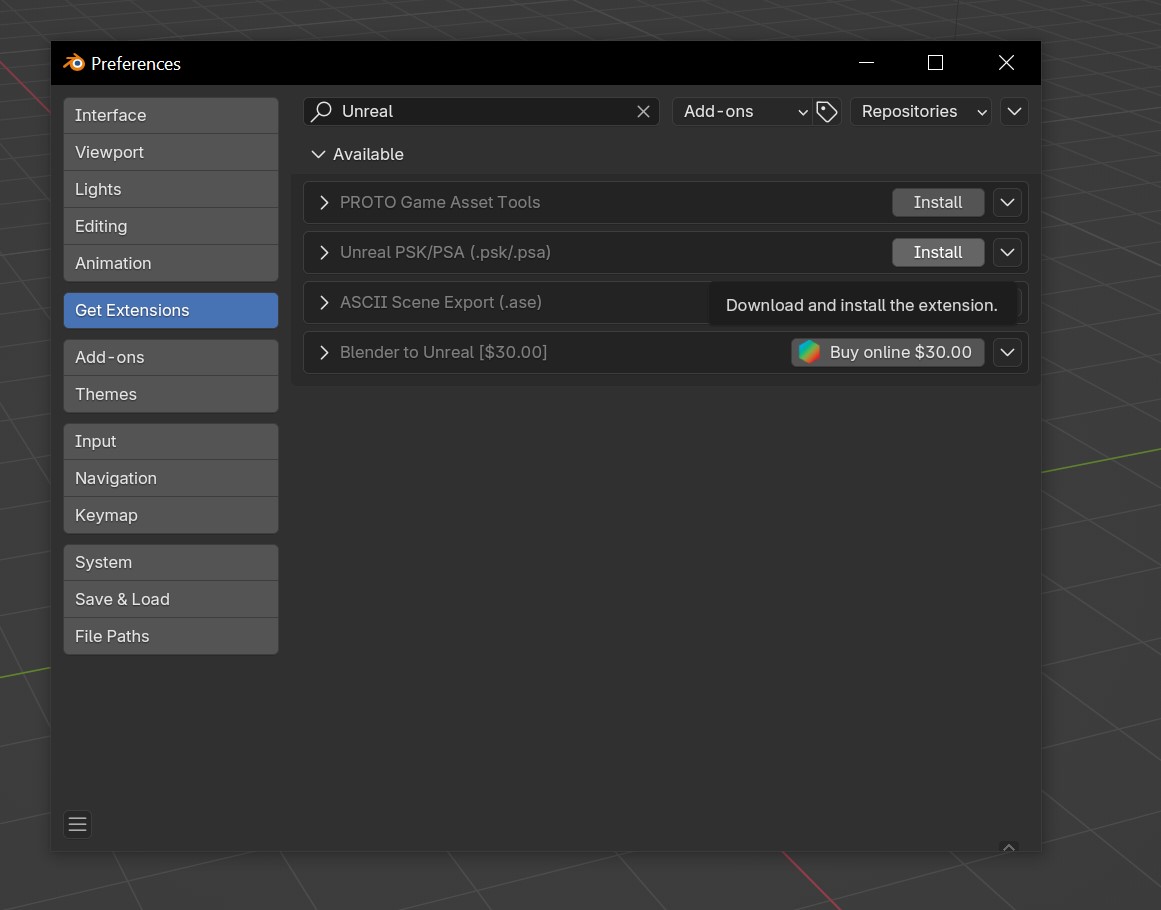Screen dimensions: 1161x910
Task: Expand Unreal PSK/PSA details
Action: 324,252
